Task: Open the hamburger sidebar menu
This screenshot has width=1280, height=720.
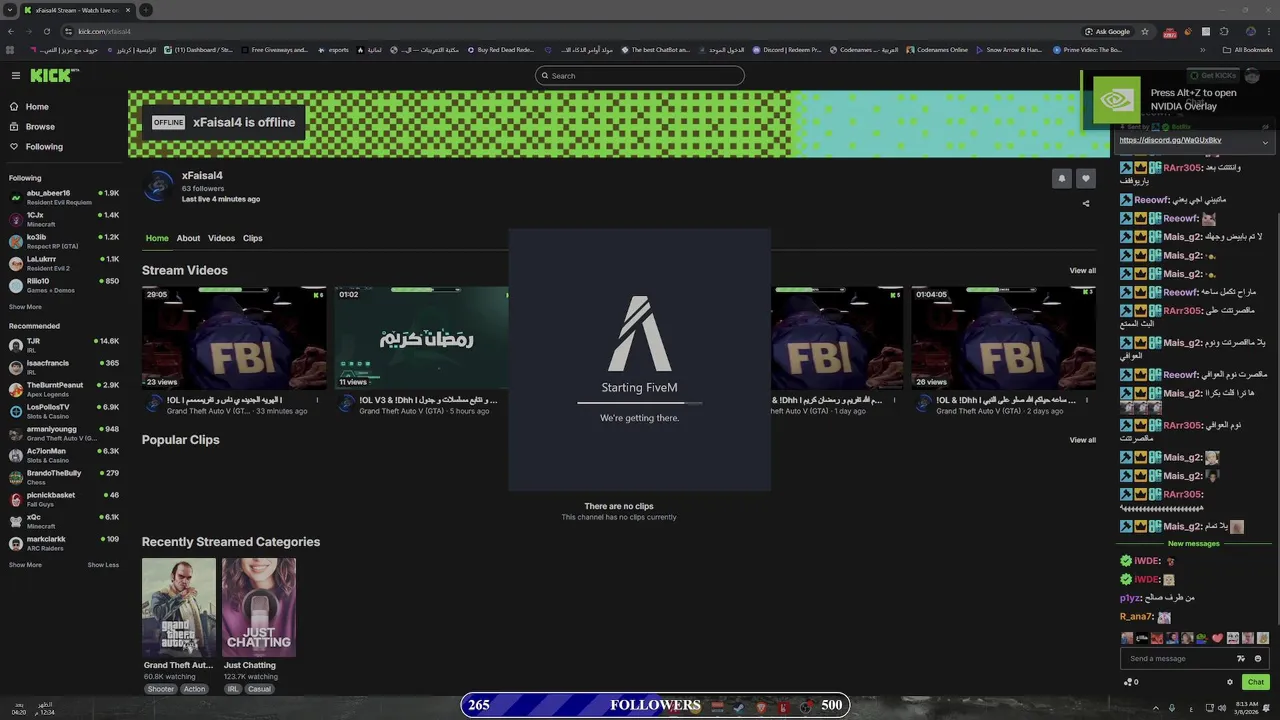Action: [16, 76]
